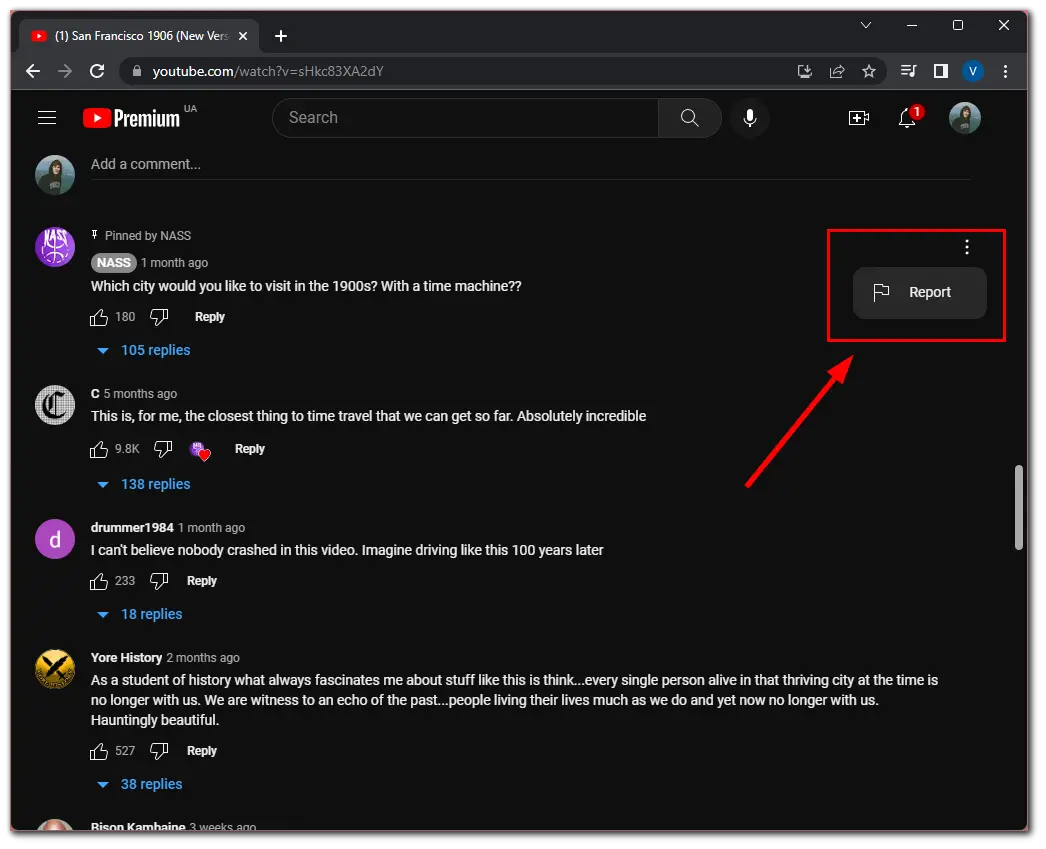Open the browser media controls
1046x849 pixels.
coord(909,71)
